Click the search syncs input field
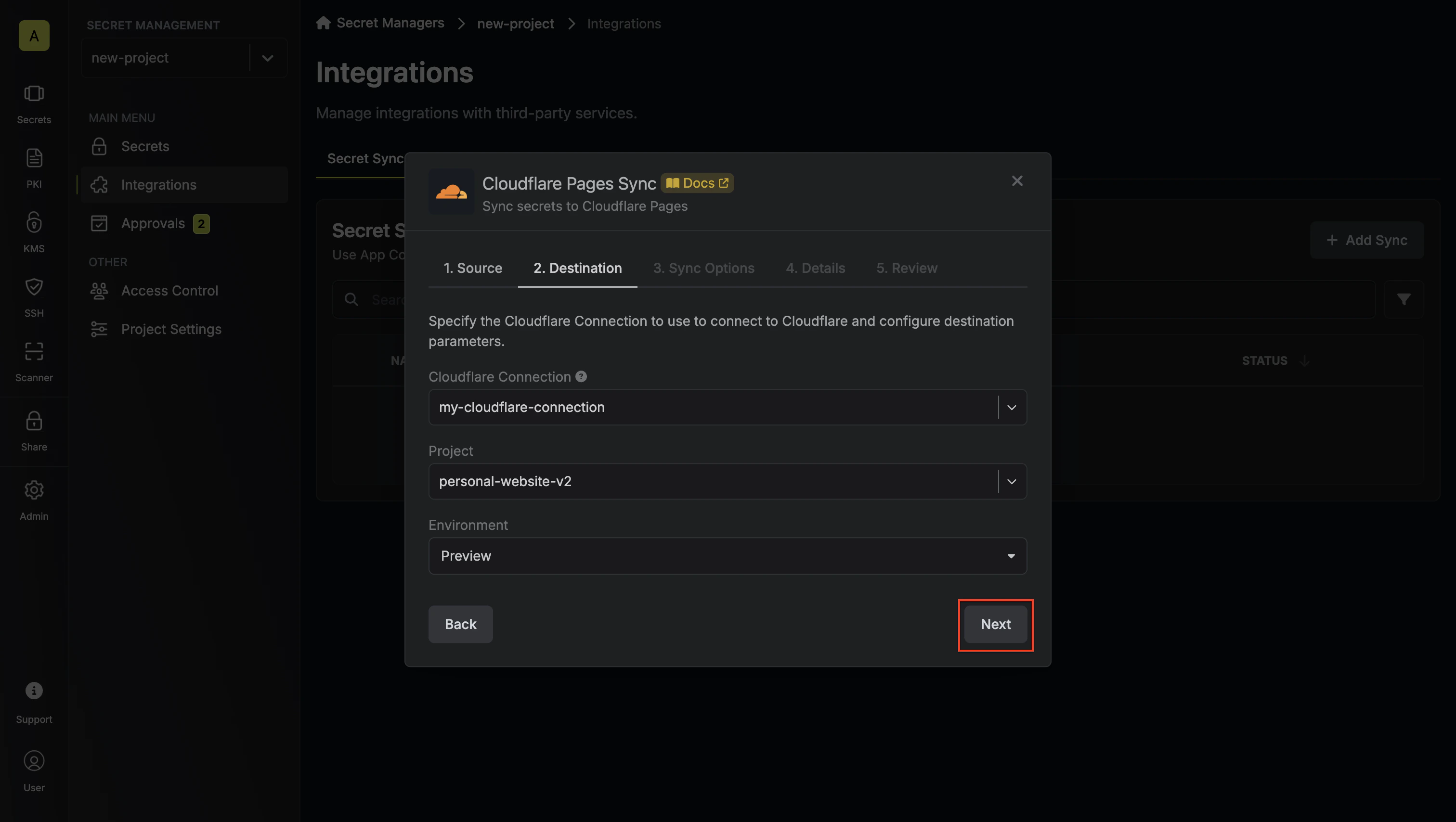This screenshot has height=822, width=1456. pos(854,299)
